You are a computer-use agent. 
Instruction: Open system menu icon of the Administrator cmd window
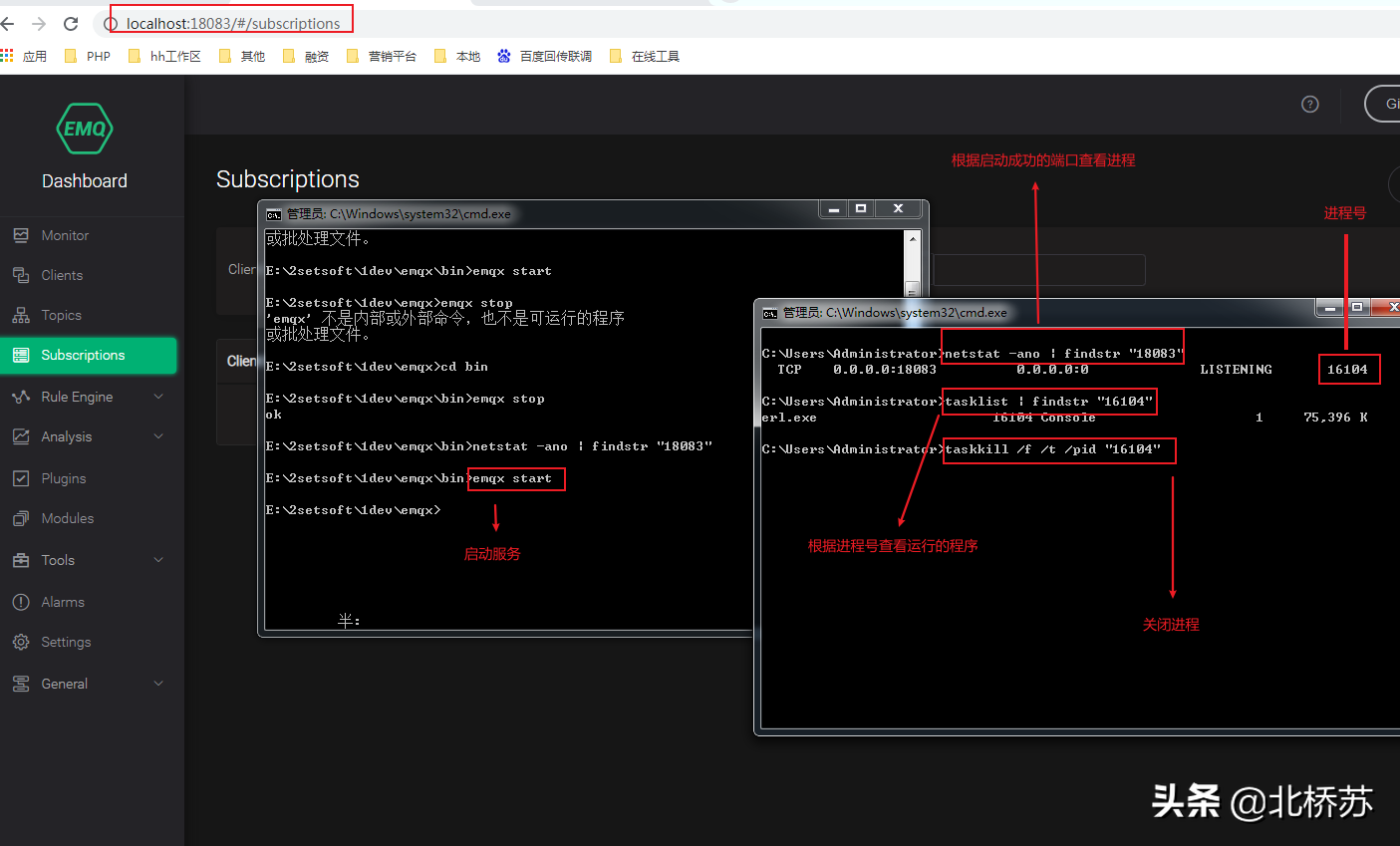(769, 313)
